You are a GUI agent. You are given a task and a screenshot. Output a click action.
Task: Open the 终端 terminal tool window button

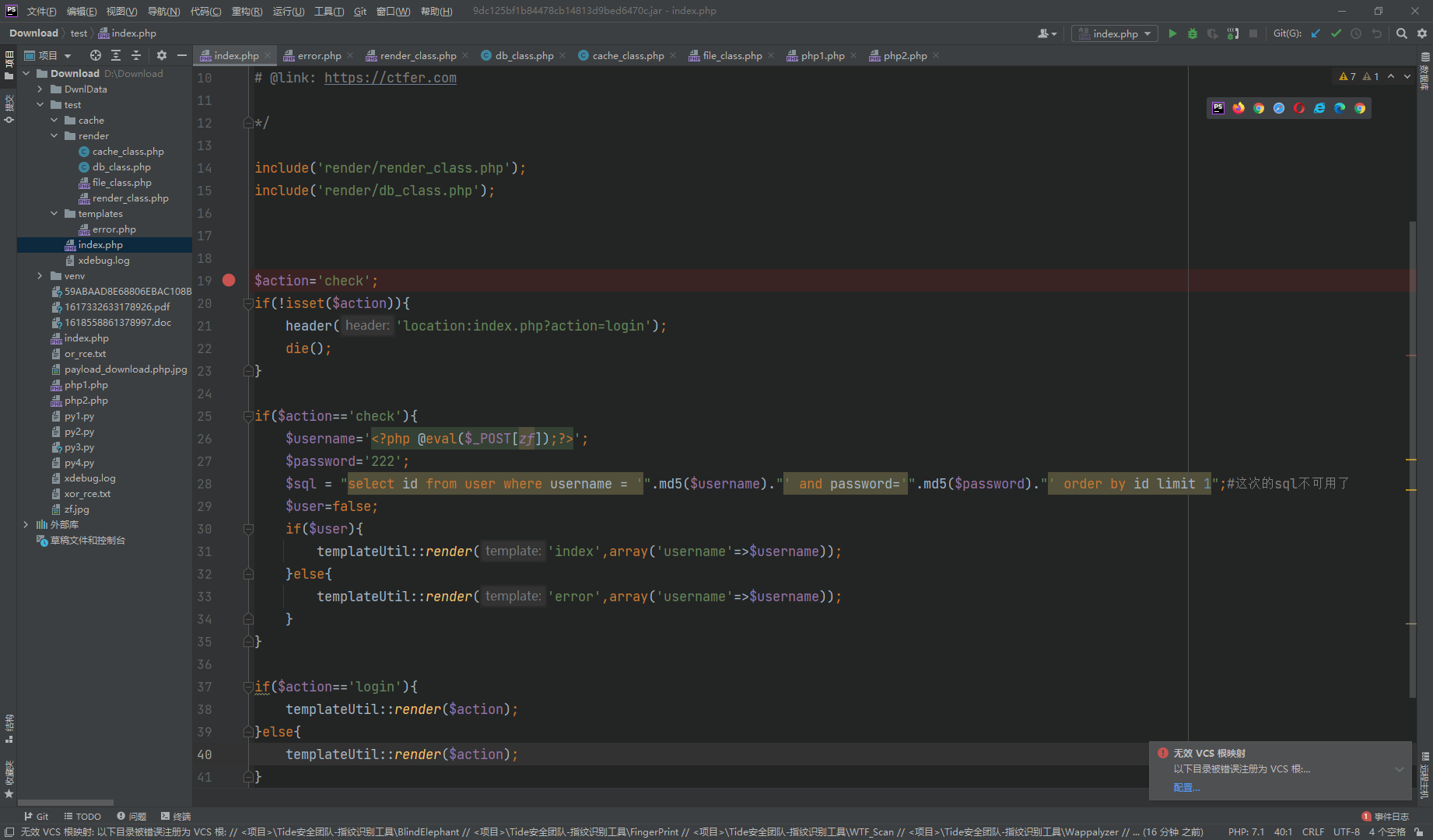click(x=176, y=816)
